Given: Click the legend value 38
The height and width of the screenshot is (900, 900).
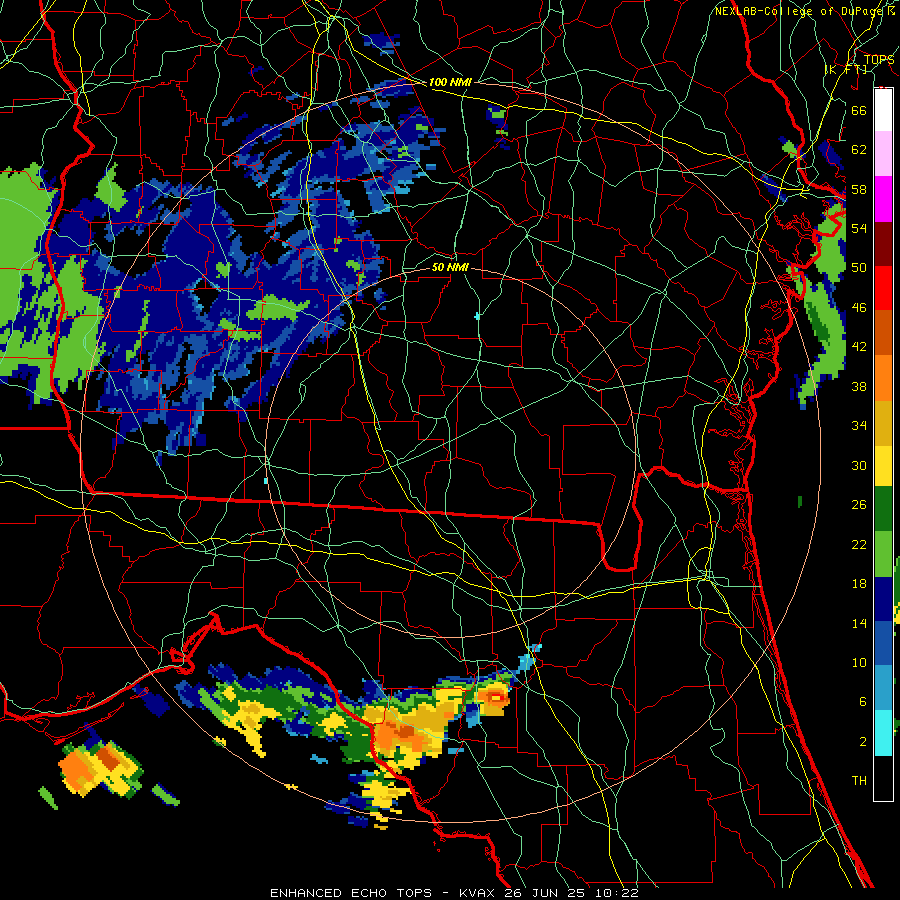Looking at the screenshot, I should [859, 386].
